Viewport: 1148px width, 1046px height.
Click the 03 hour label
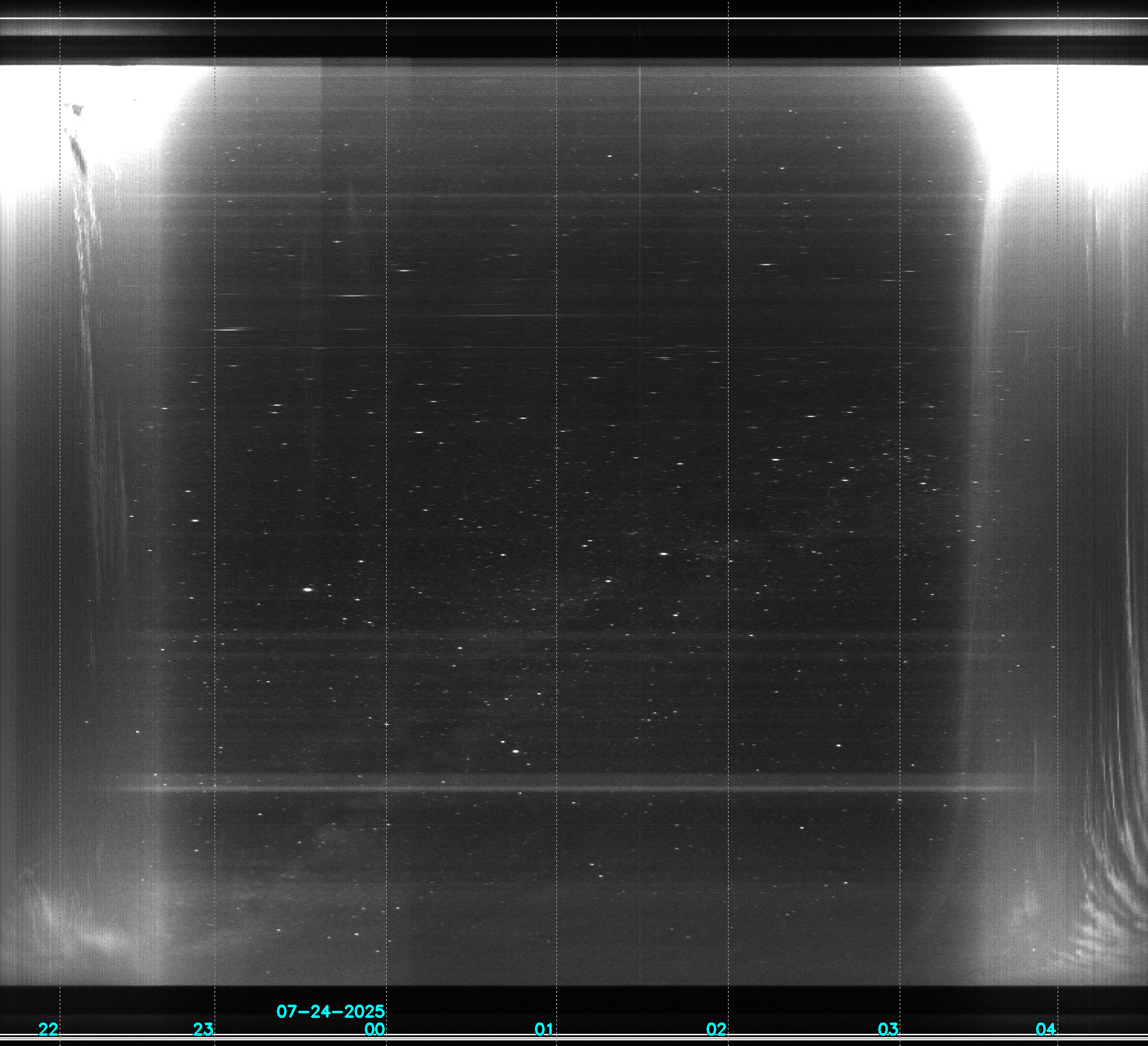pos(888,1029)
